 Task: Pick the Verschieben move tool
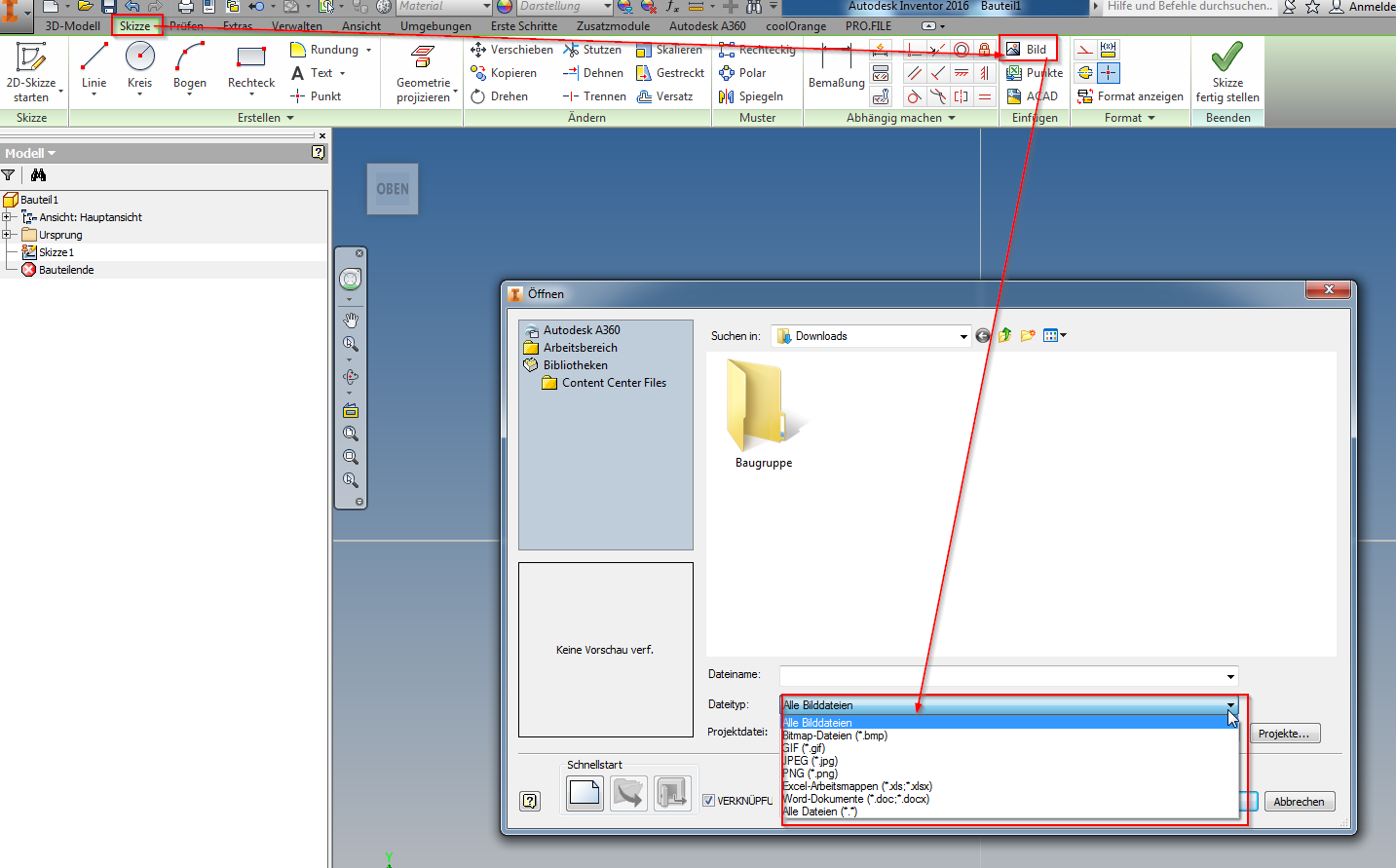click(x=511, y=50)
